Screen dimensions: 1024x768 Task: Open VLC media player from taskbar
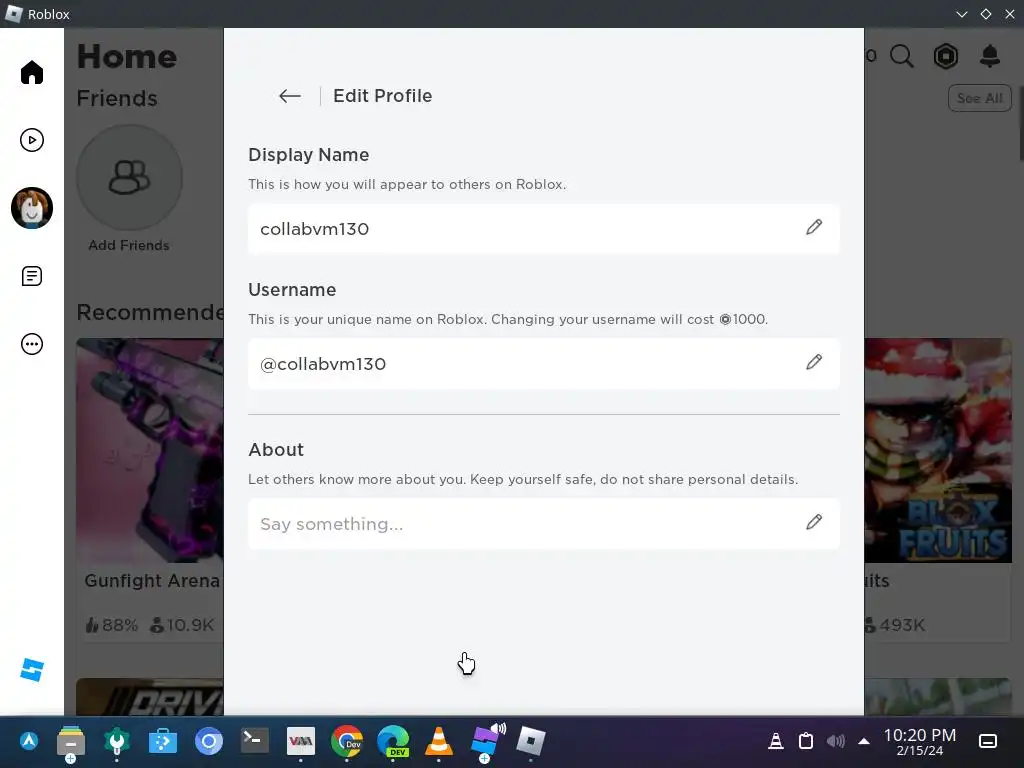(x=439, y=741)
